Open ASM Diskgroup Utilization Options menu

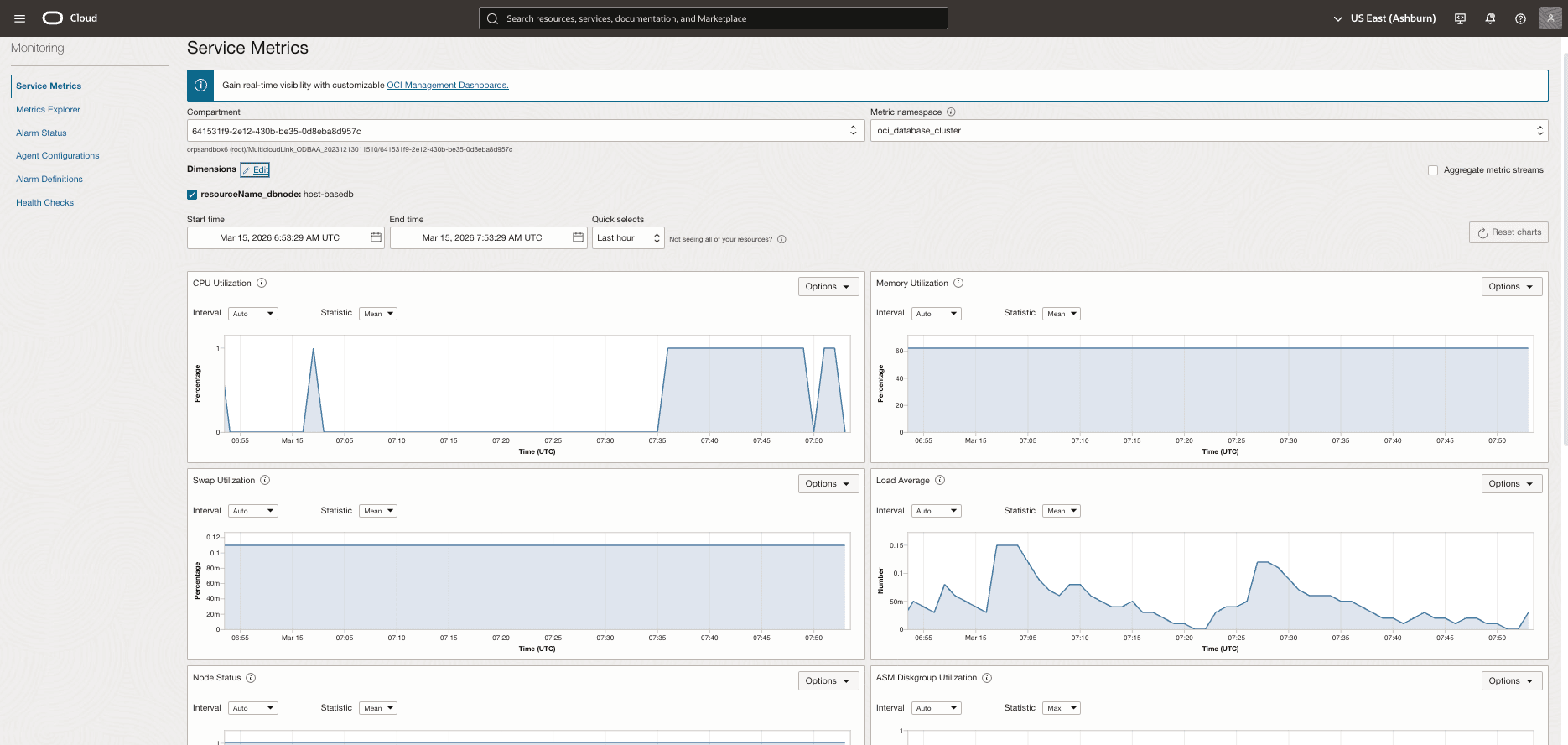pyautogui.click(x=1512, y=681)
